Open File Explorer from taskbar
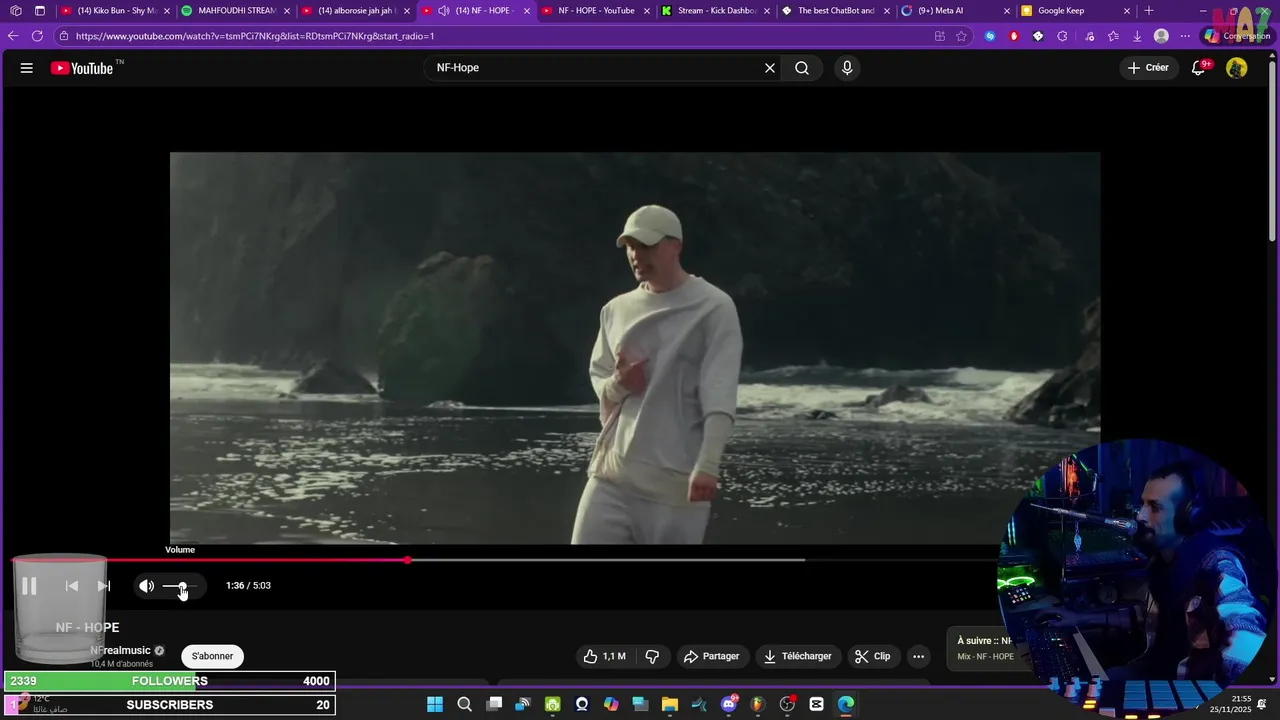This screenshot has height=720, width=1280. pos(670,704)
